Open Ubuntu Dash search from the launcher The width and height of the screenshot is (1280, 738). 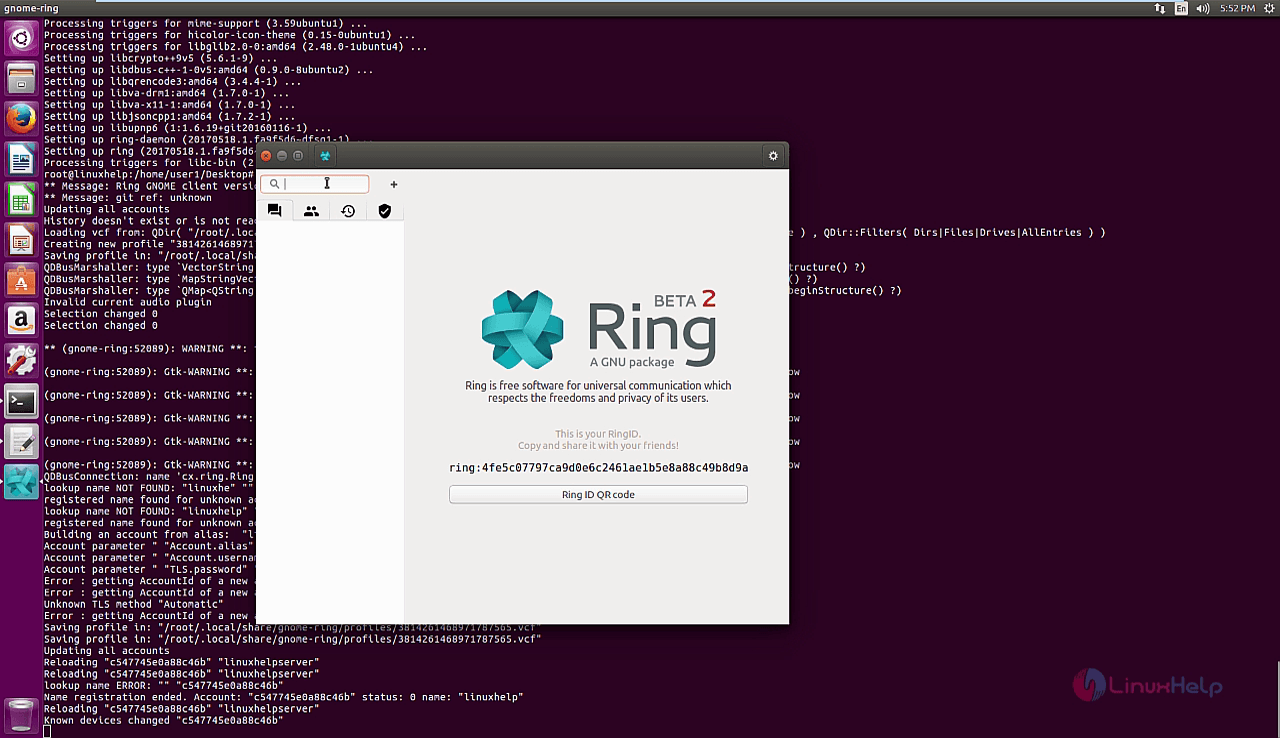22,40
